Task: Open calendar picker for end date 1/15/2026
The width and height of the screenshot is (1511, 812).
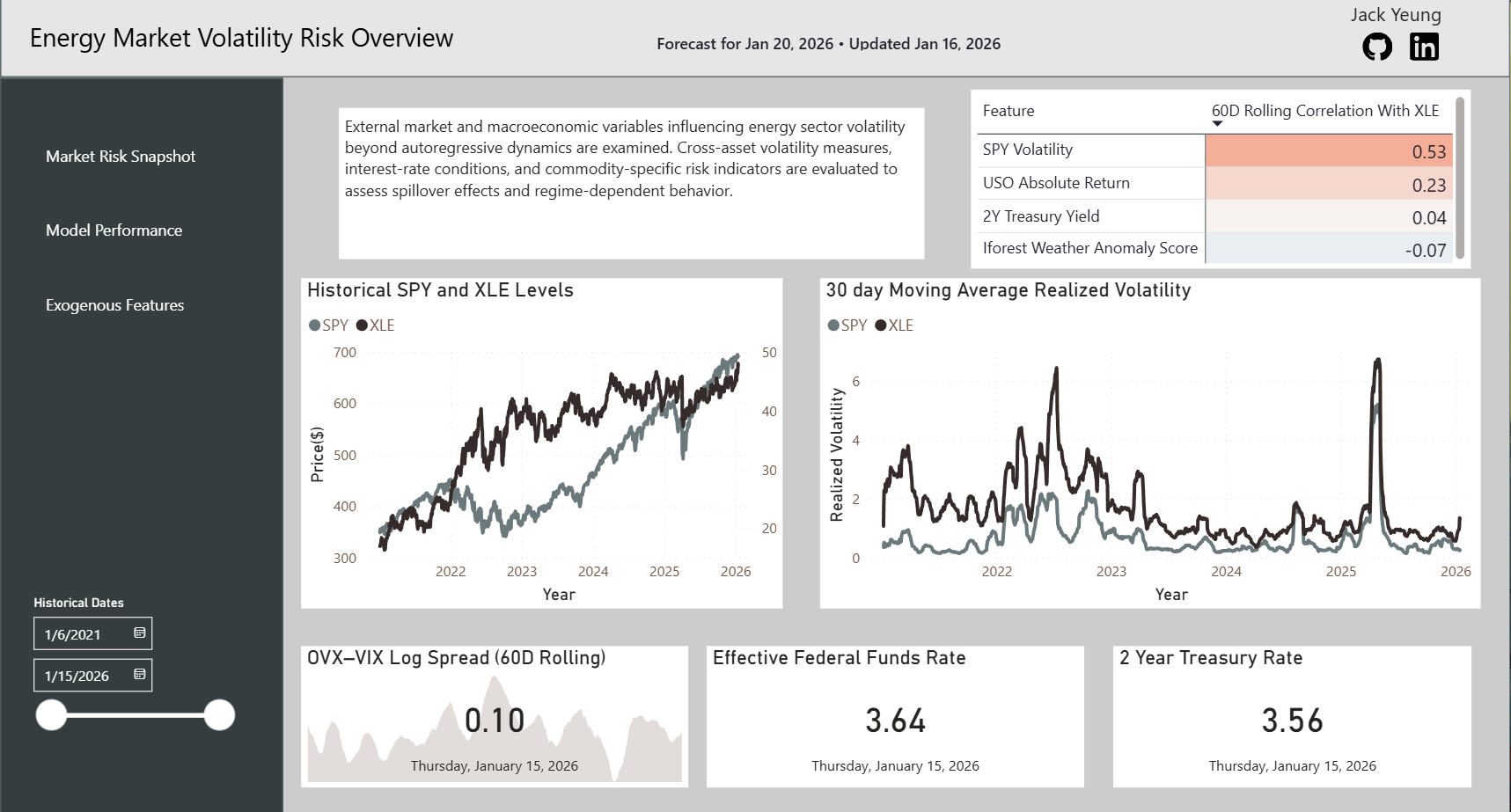Action: [x=139, y=675]
